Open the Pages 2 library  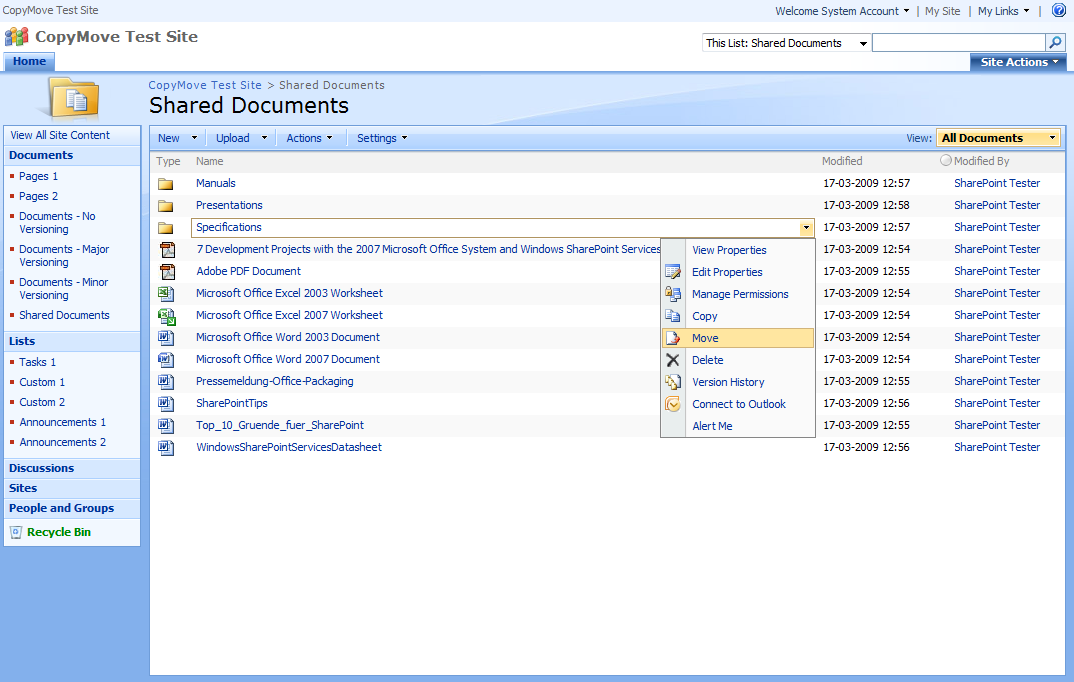38,196
